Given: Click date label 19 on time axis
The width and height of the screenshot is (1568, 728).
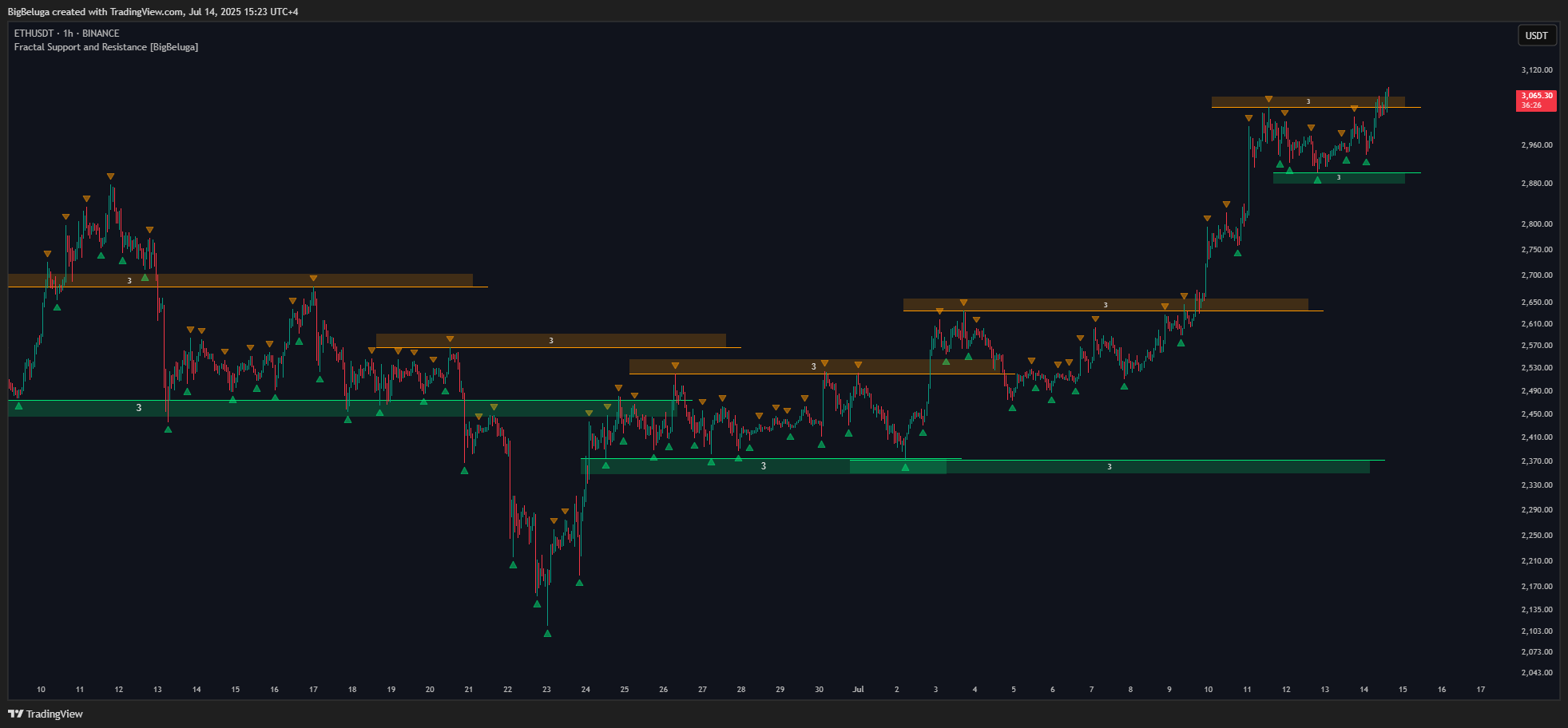Looking at the screenshot, I should (391, 690).
